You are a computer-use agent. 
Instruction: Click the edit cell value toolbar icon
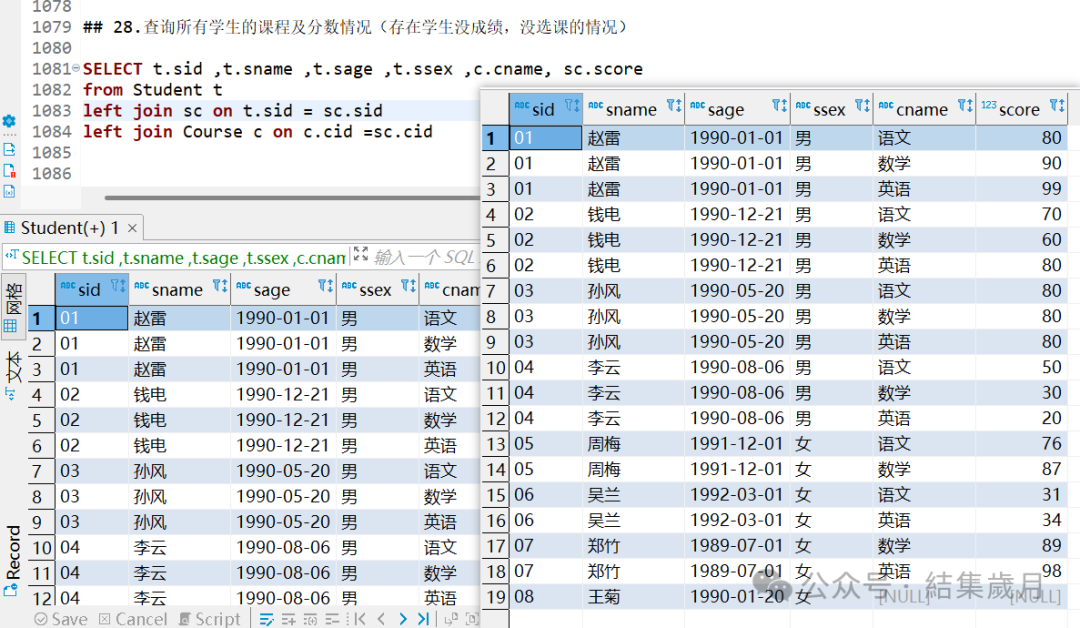tap(267, 619)
